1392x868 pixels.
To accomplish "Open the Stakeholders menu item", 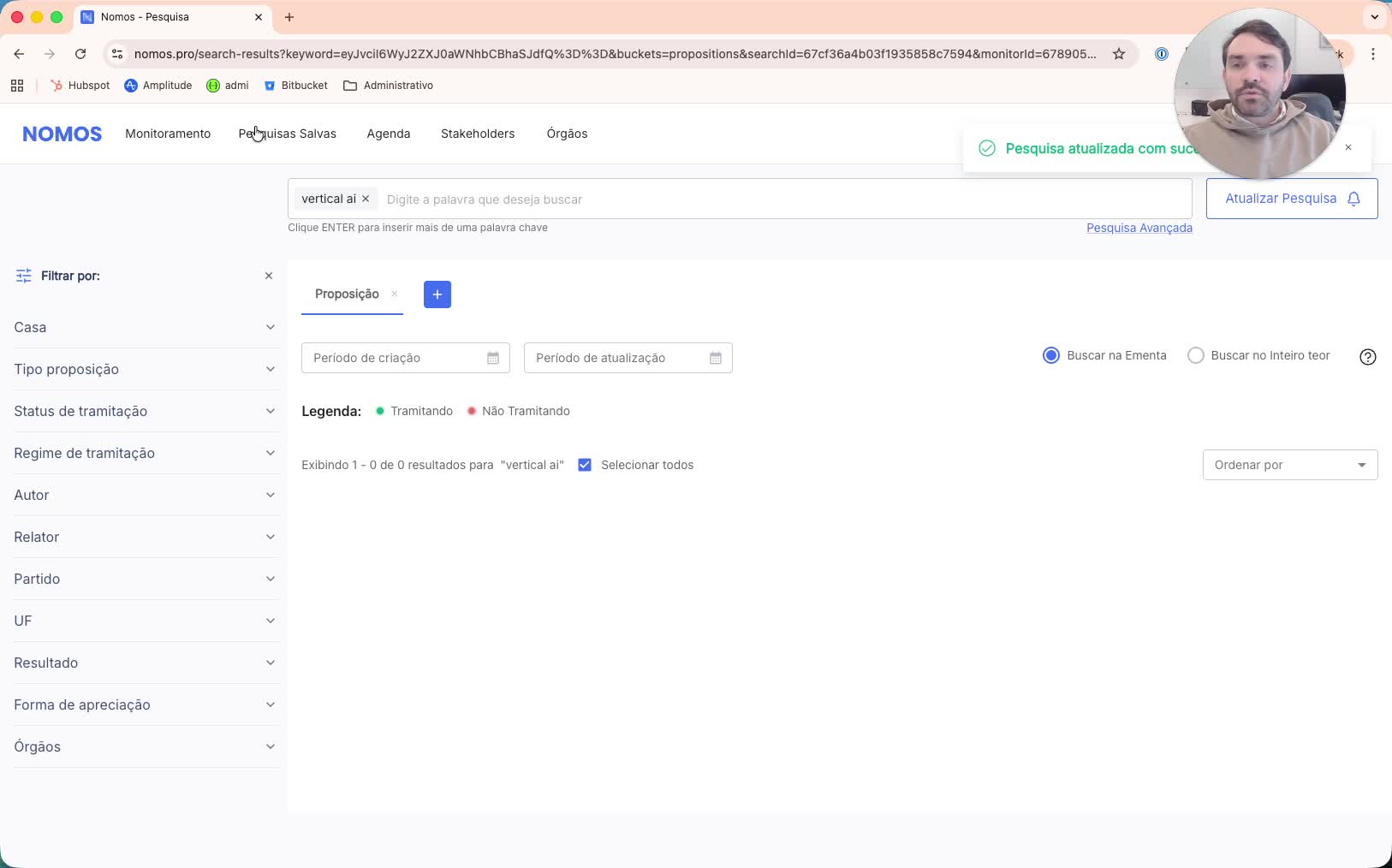I will (x=478, y=134).
